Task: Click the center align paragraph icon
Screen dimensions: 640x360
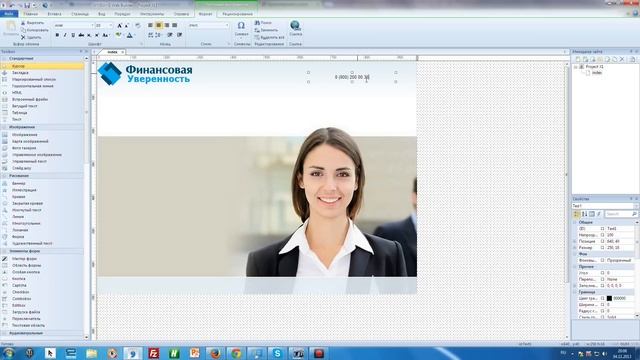Action: (x=158, y=25)
